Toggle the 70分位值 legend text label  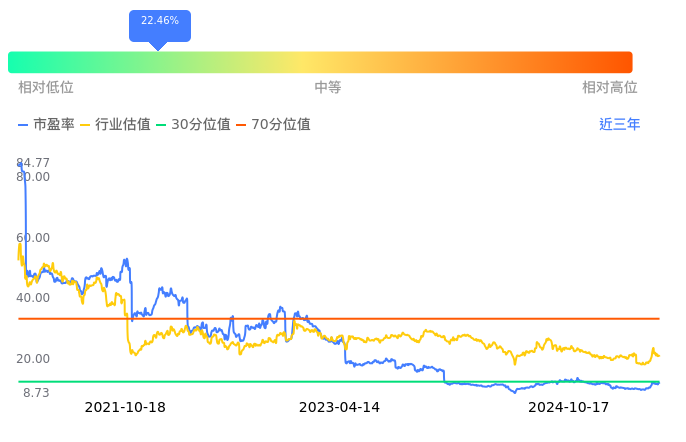[x=281, y=125]
